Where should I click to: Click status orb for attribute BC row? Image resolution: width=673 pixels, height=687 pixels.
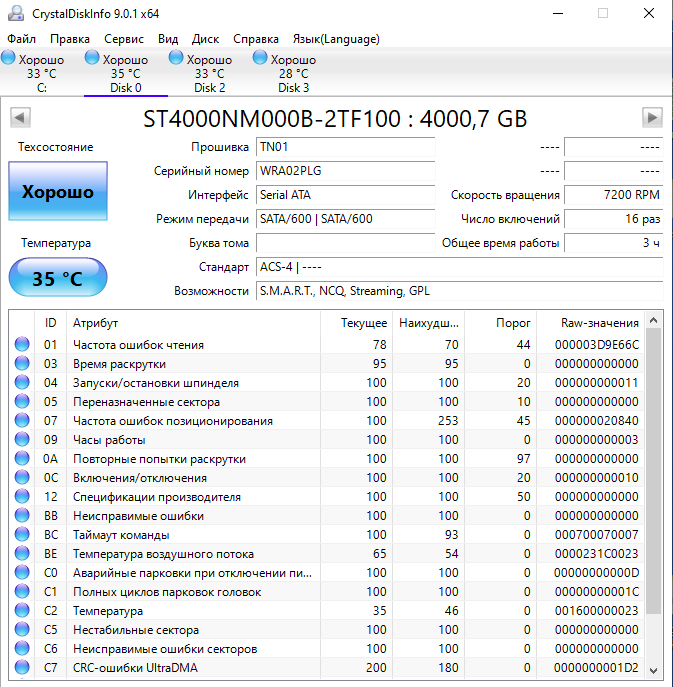pyautogui.click(x=22, y=534)
